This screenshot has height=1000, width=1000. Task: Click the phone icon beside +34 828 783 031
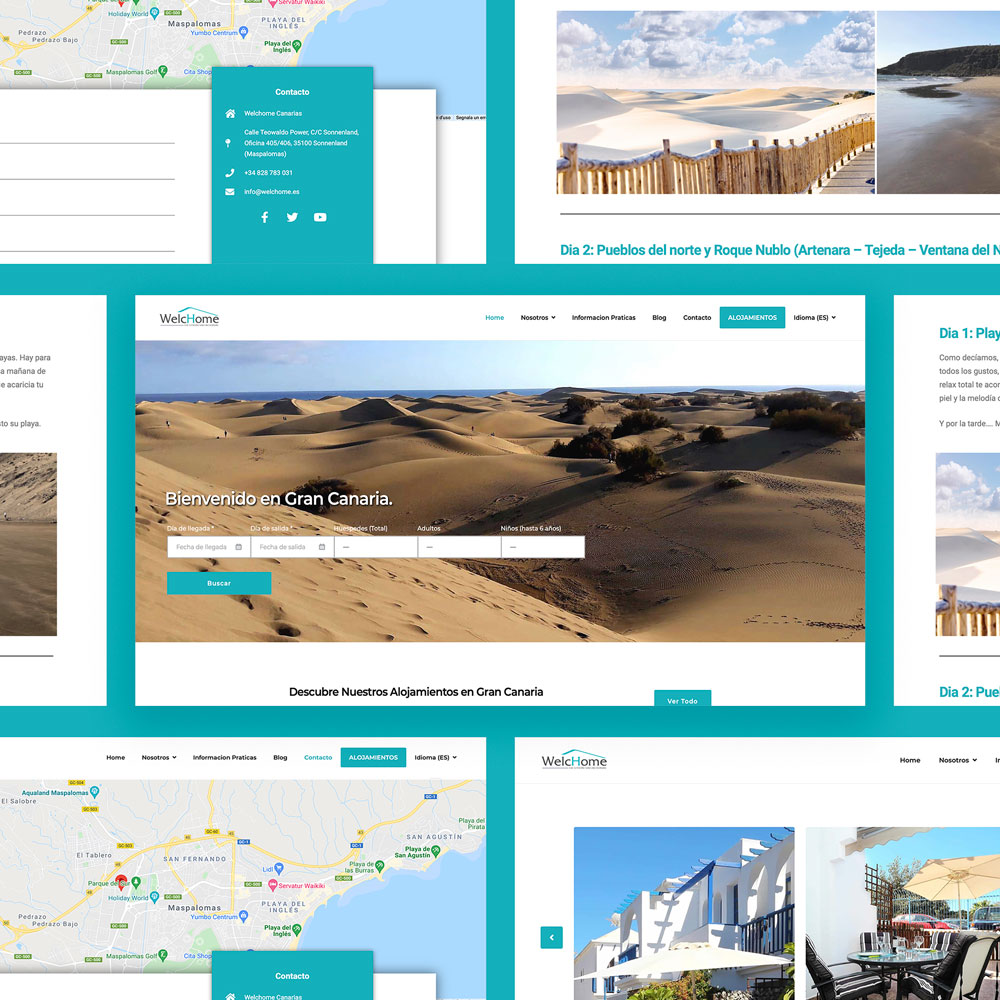(x=230, y=173)
